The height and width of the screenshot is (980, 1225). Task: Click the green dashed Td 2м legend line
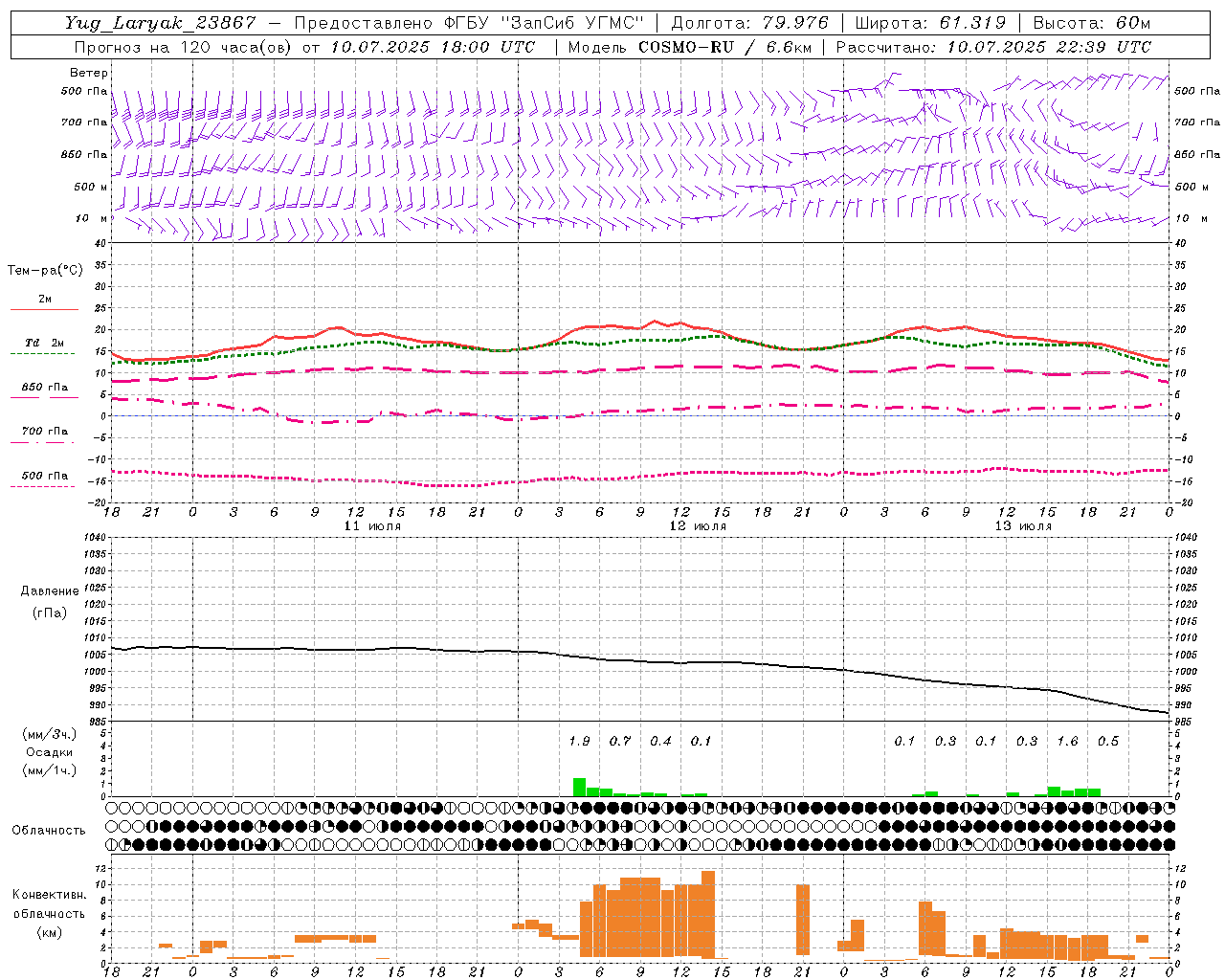click(42, 353)
